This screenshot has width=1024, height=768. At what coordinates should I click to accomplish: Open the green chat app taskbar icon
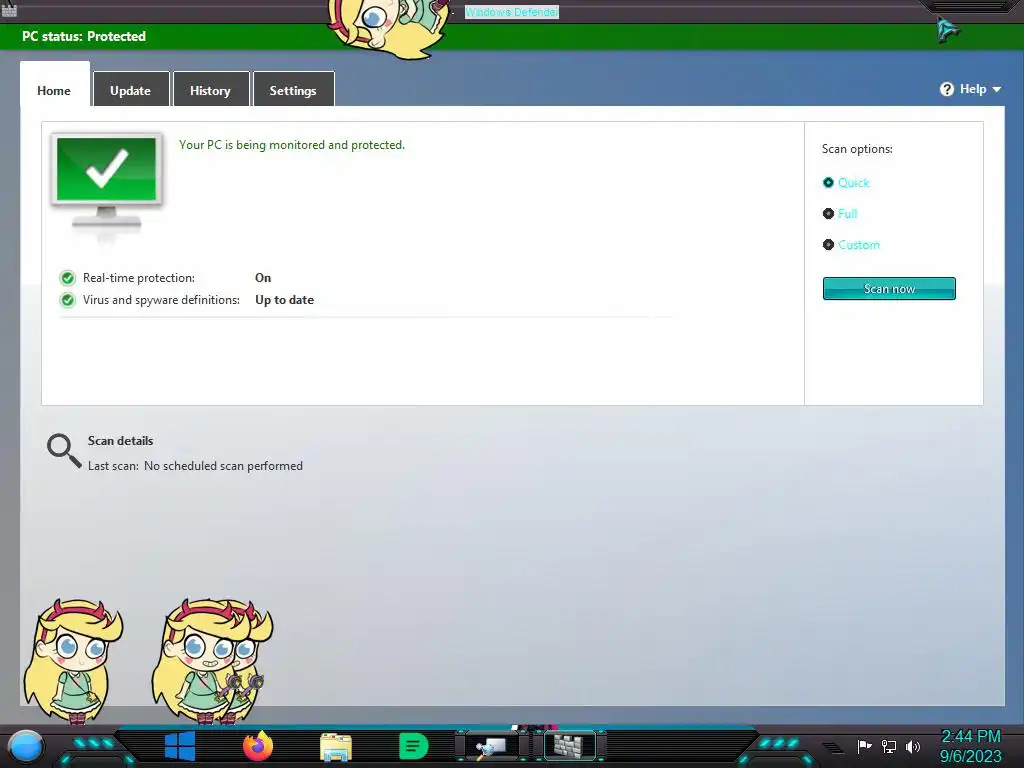coord(413,746)
